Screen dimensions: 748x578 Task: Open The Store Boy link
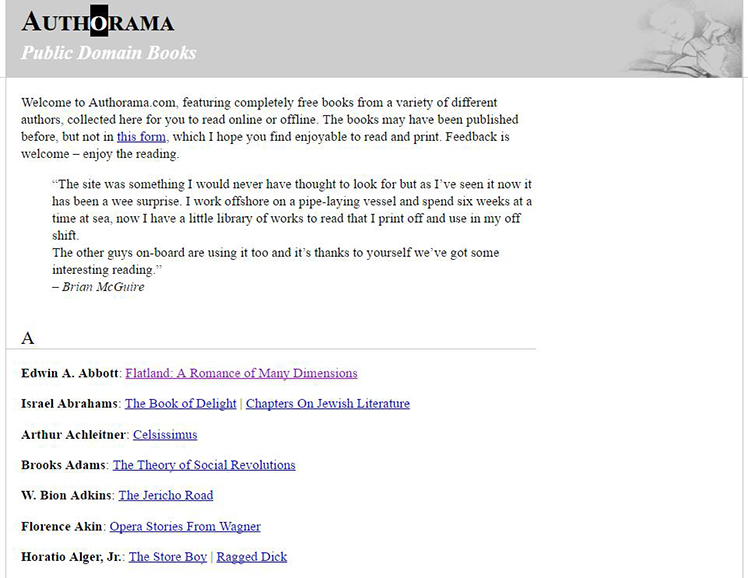point(168,557)
